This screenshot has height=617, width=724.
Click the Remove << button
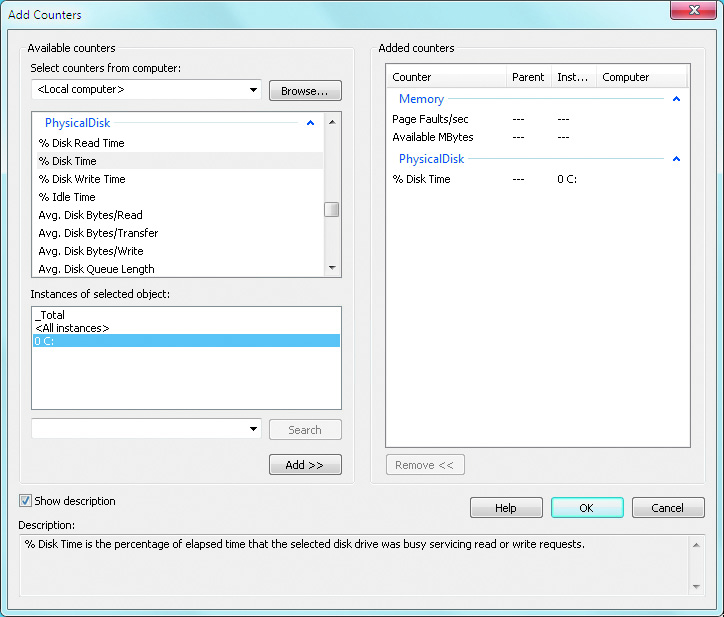tap(425, 465)
